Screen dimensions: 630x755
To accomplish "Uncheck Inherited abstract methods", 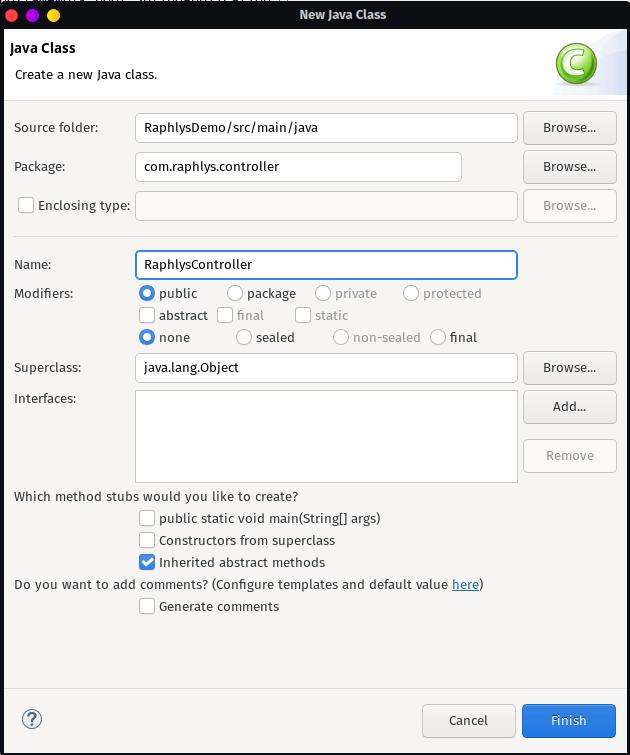I will (x=147, y=562).
